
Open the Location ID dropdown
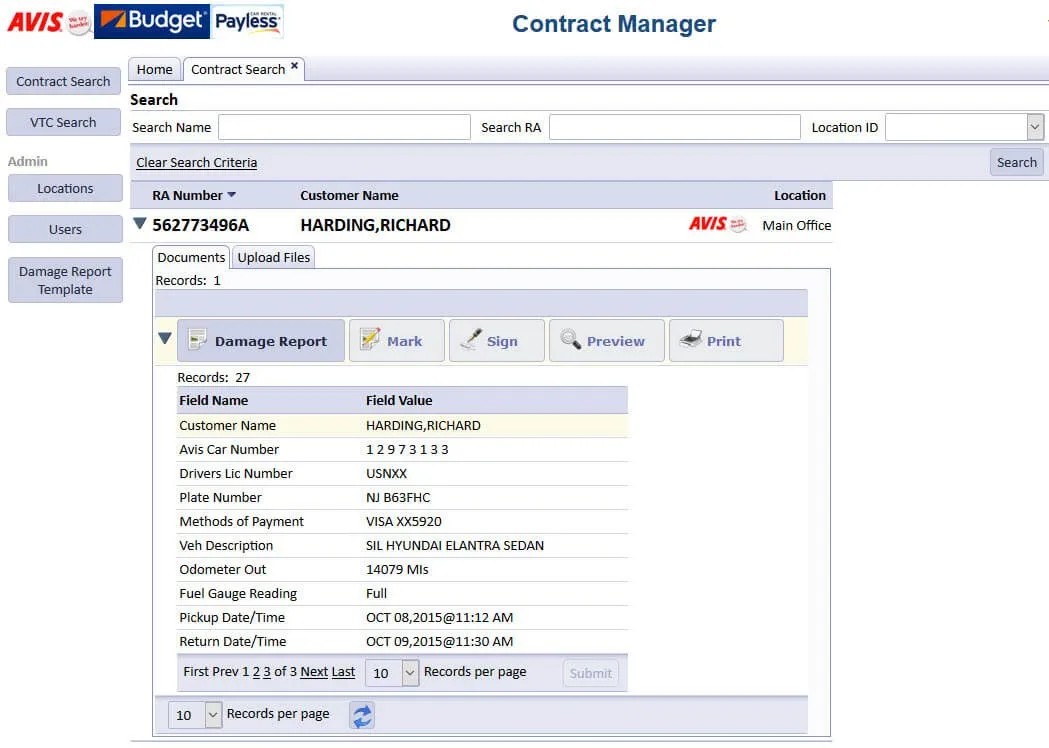point(1036,127)
